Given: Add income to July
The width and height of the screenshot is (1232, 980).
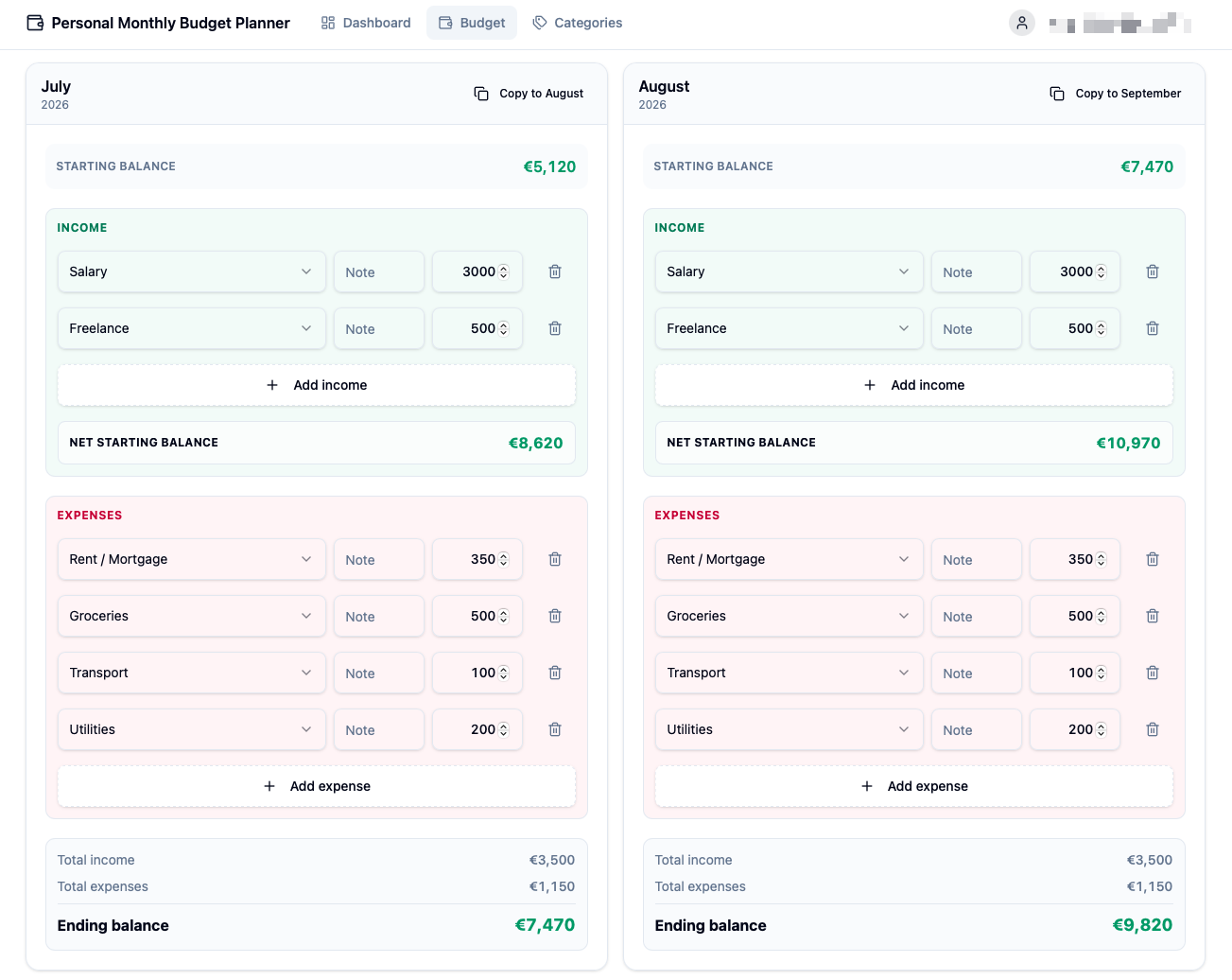Looking at the screenshot, I should point(317,385).
